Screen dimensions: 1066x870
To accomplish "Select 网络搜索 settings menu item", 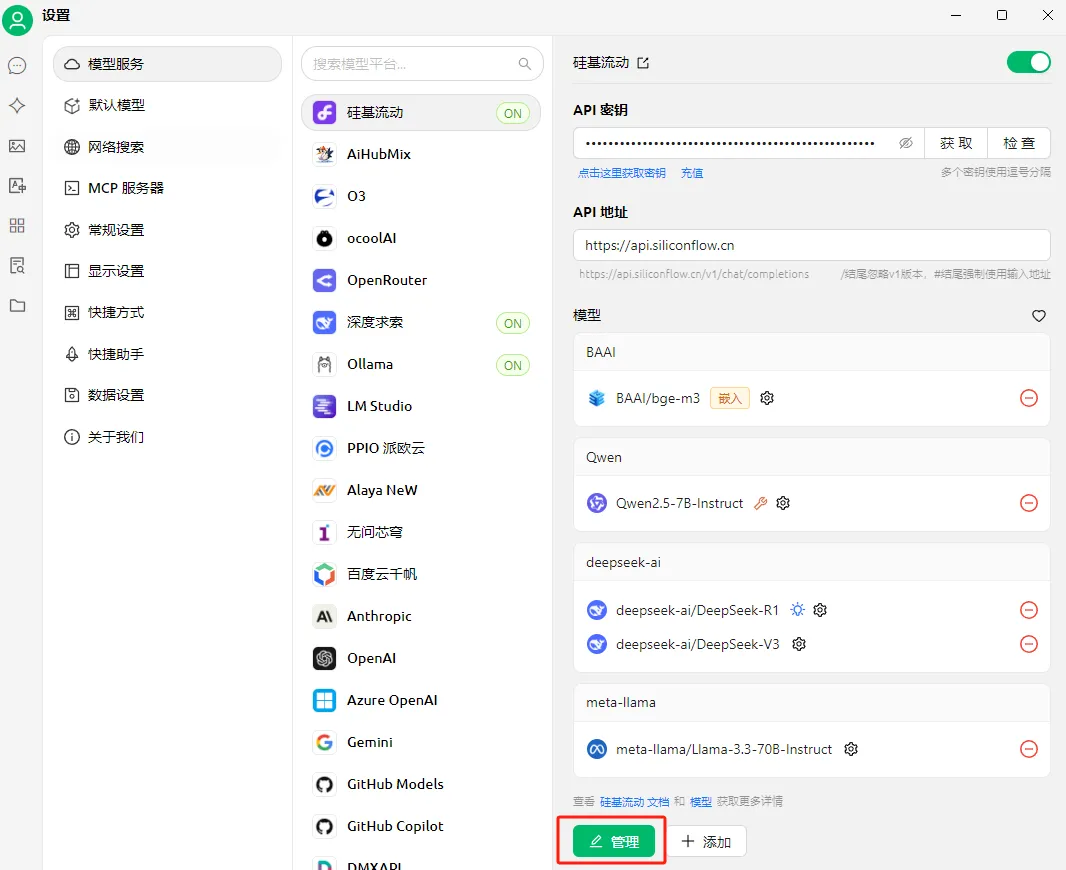I will click(167, 147).
